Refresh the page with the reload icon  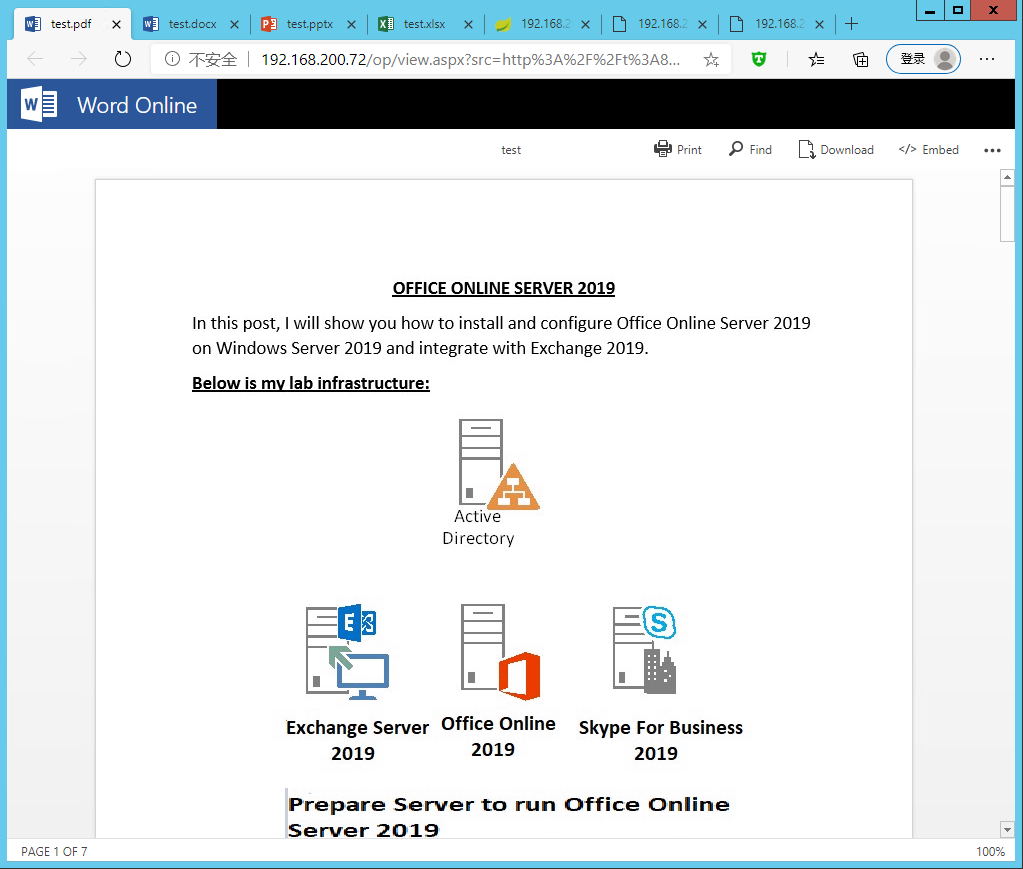coord(123,59)
